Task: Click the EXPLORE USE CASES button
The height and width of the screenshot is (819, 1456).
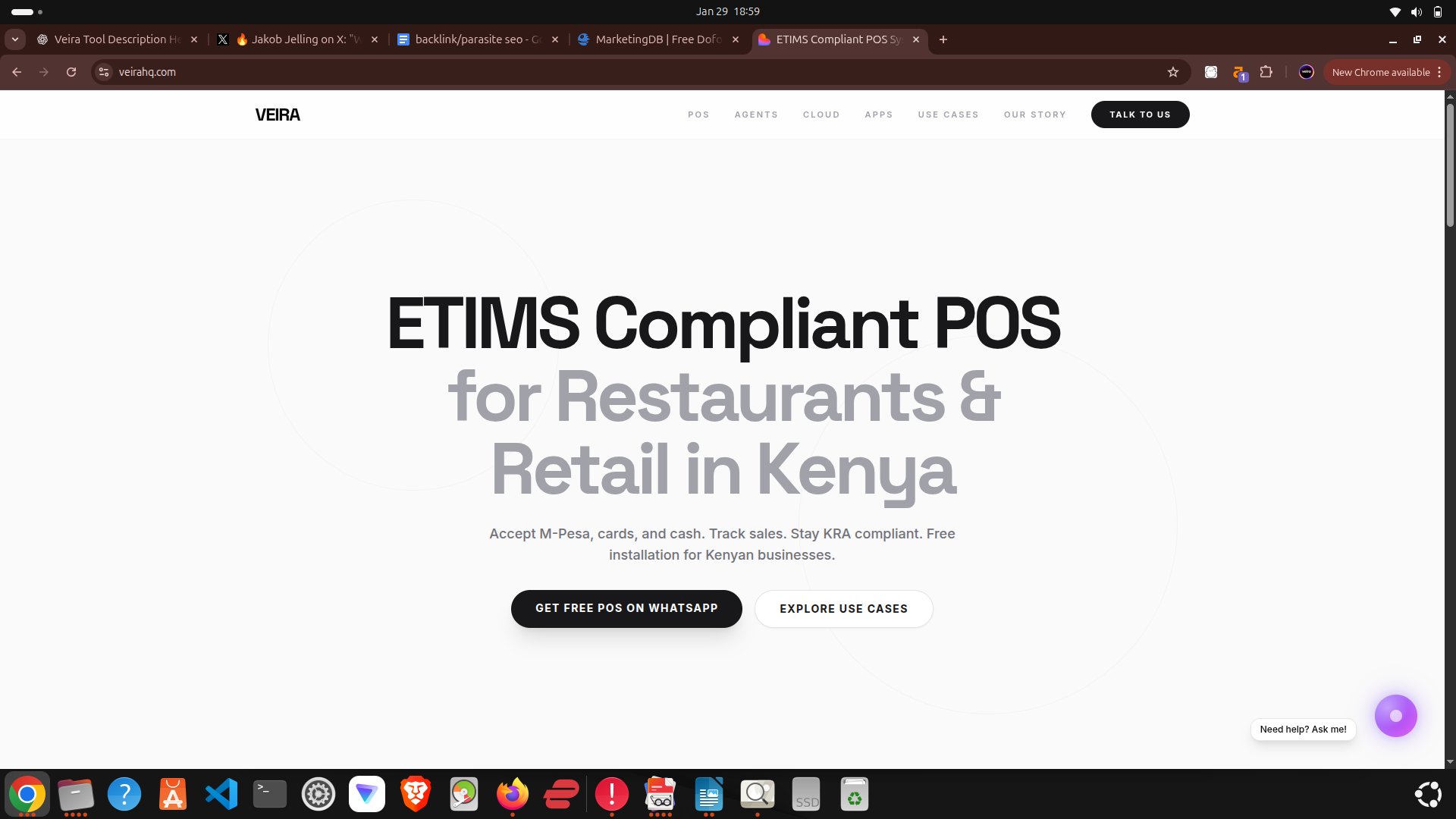Action: tap(843, 609)
